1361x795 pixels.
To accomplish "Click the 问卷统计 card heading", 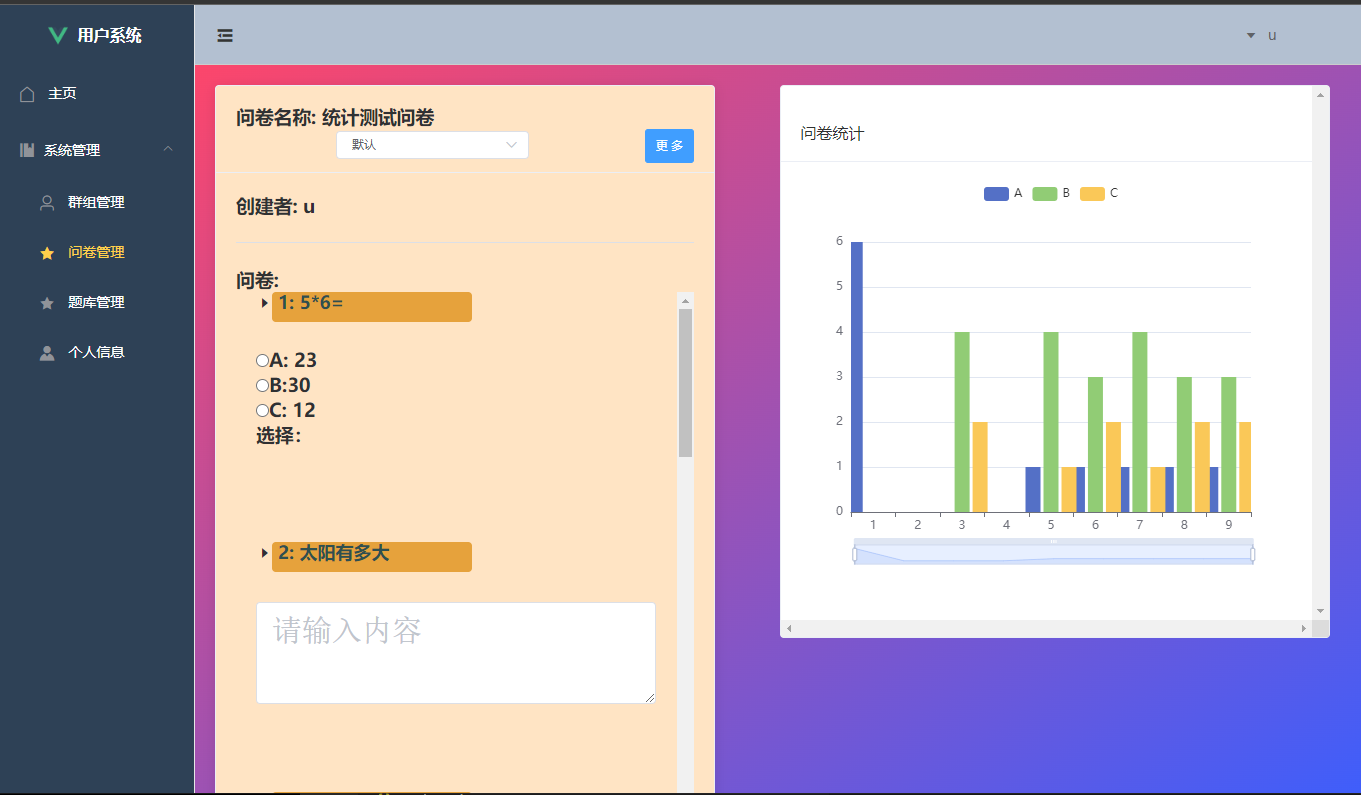I will point(832,134).
